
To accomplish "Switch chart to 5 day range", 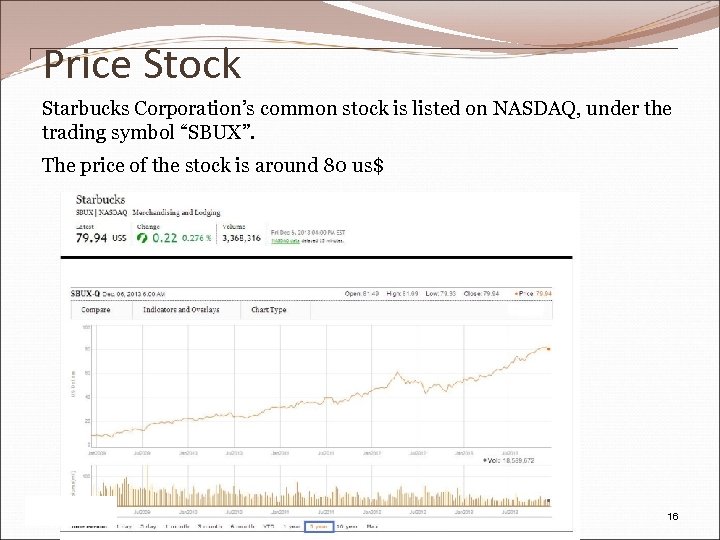I will coord(150,526).
